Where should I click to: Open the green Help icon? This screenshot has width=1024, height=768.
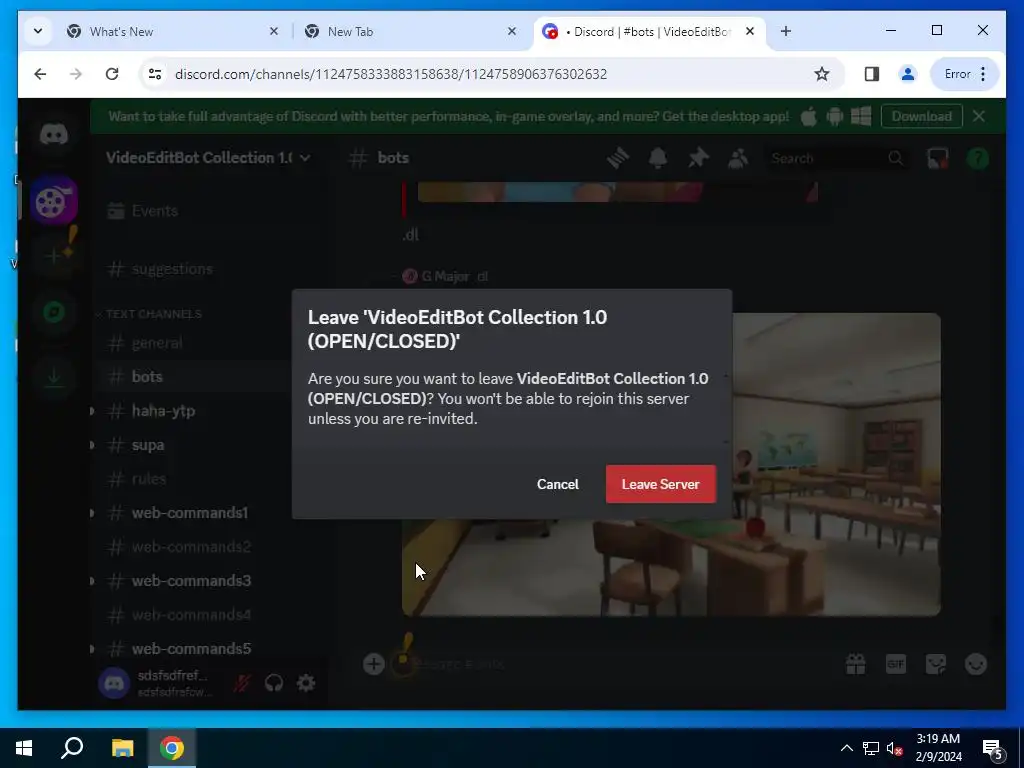[x=978, y=158]
